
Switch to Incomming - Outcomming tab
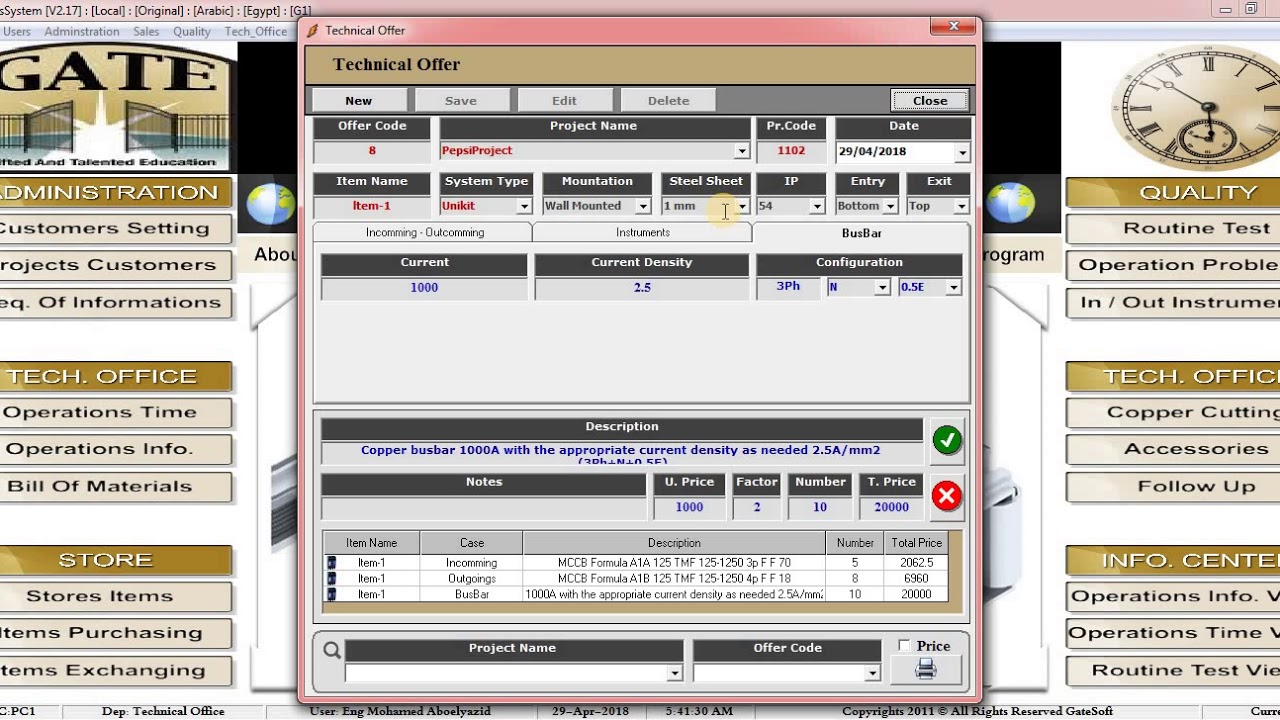click(x=424, y=232)
